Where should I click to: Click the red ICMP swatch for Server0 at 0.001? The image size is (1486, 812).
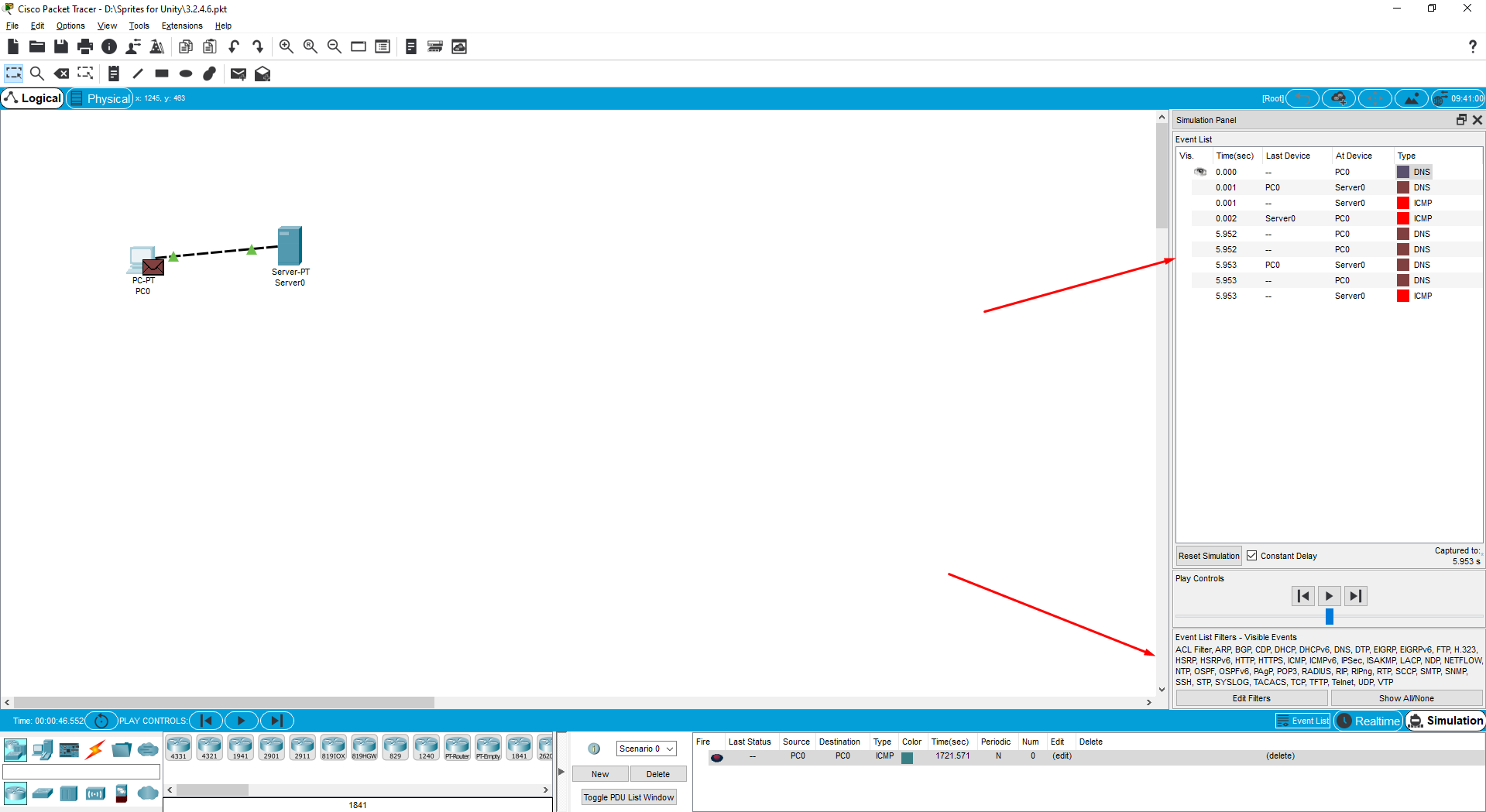(x=1402, y=203)
